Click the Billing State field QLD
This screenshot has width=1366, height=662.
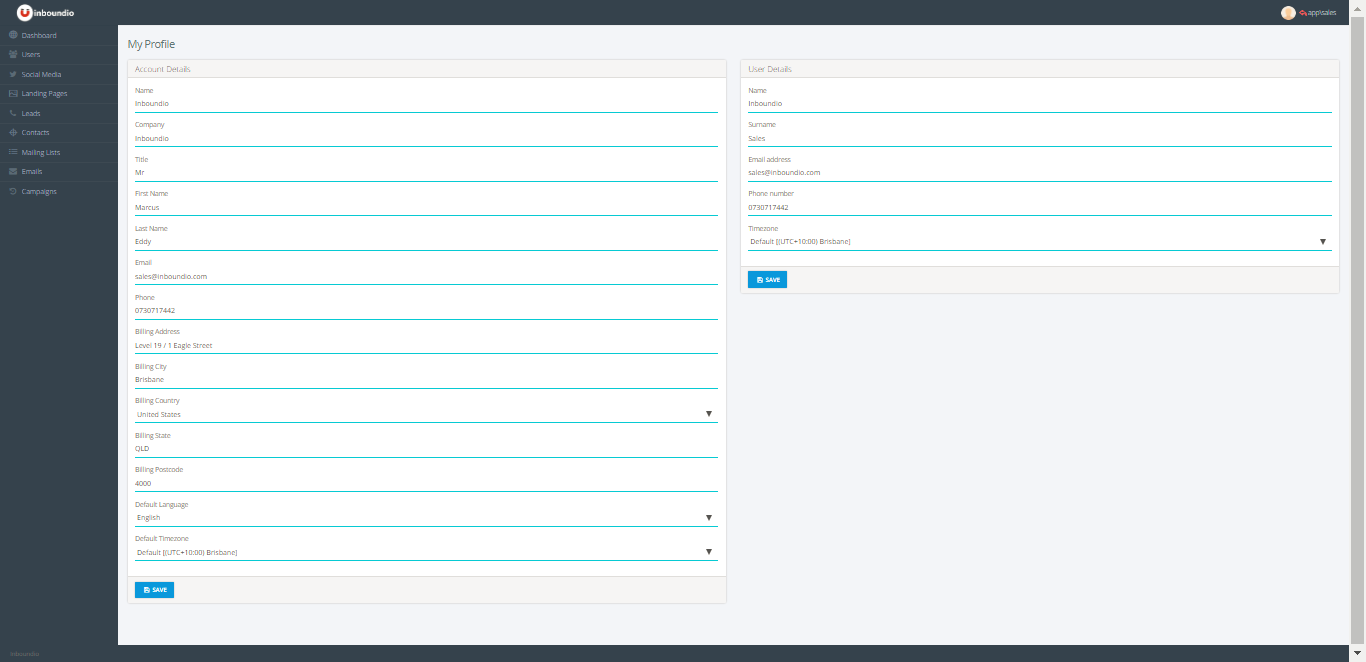(x=426, y=449)
